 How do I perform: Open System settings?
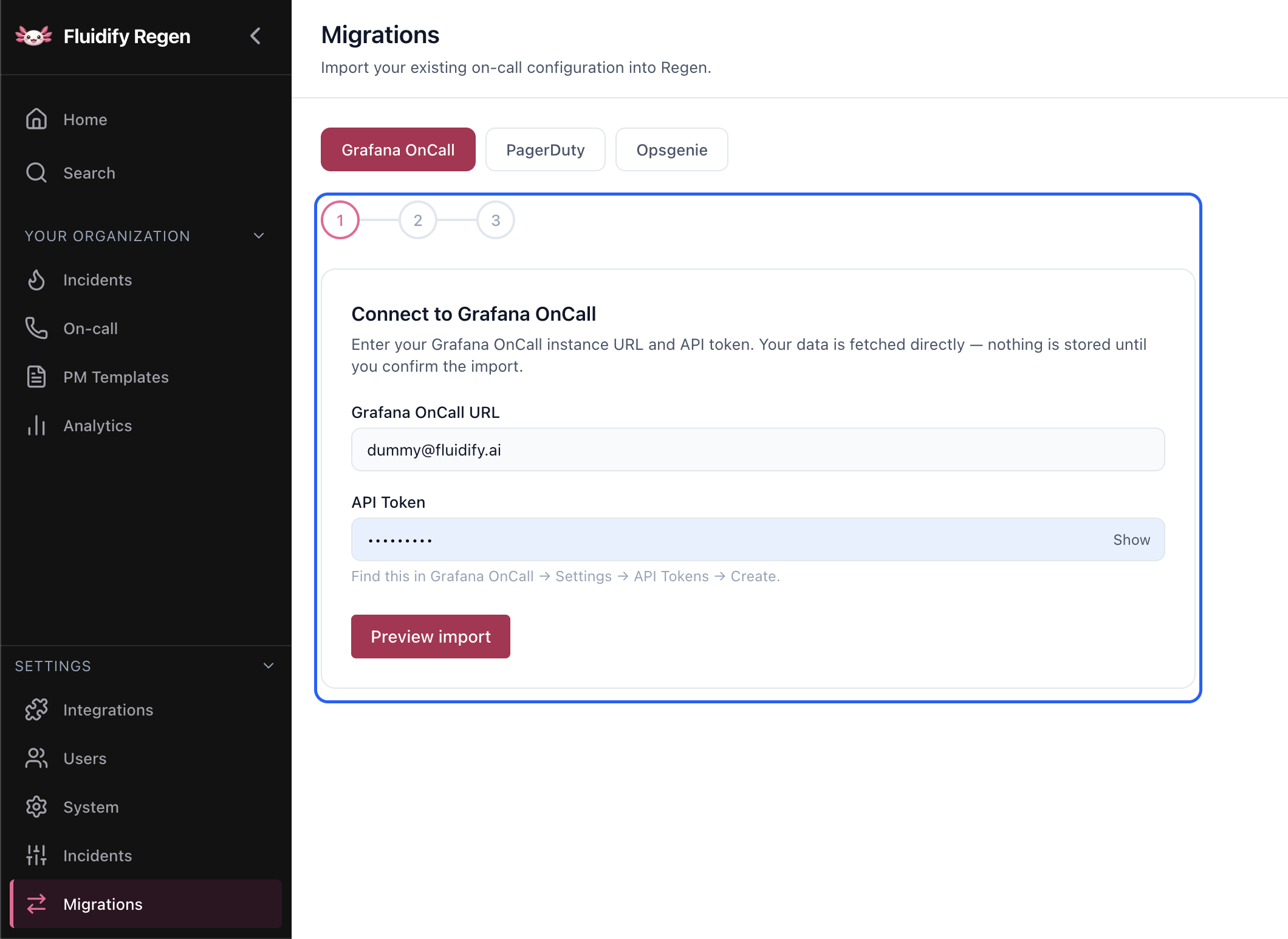146,807
